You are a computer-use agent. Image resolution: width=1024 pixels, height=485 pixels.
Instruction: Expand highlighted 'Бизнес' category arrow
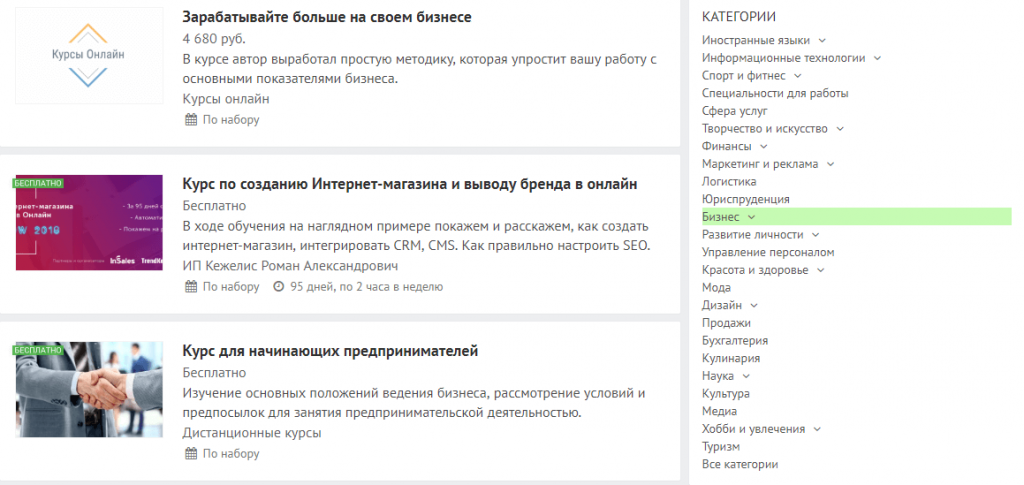click(x=751, y=217)
